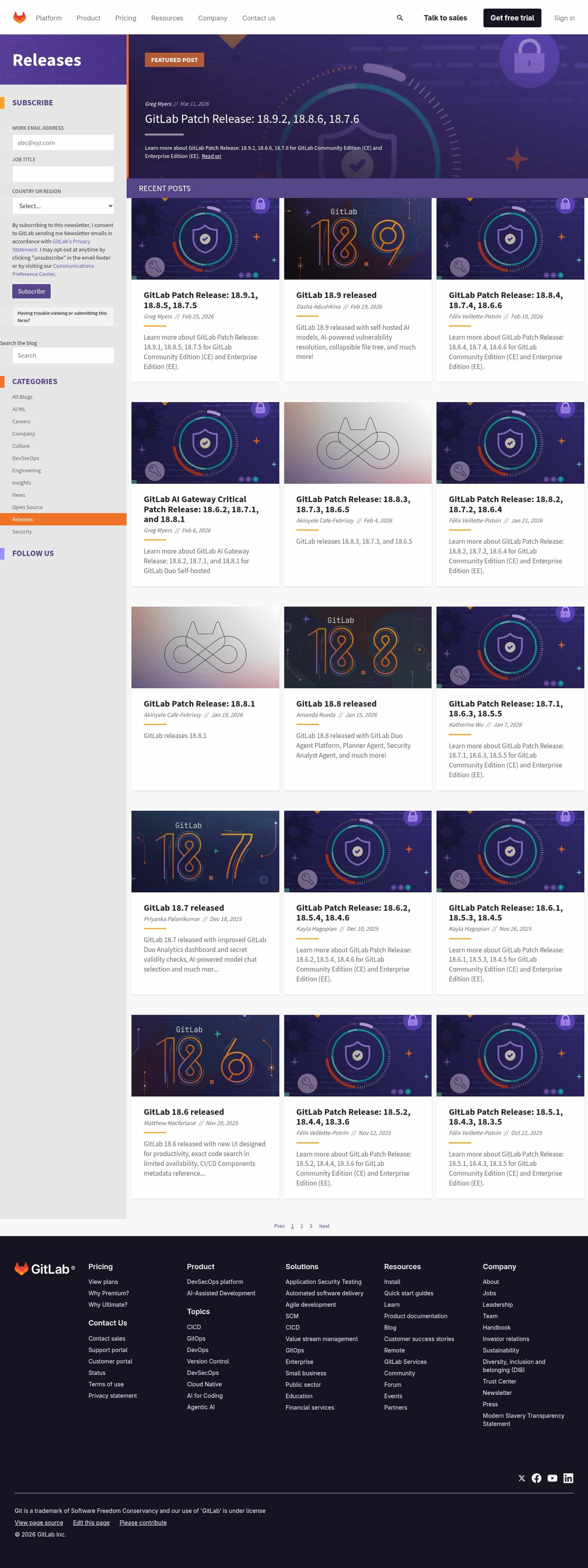Click Sign in
The width and height of the screenshot is (588, 1568).
(x=564, y=18)
